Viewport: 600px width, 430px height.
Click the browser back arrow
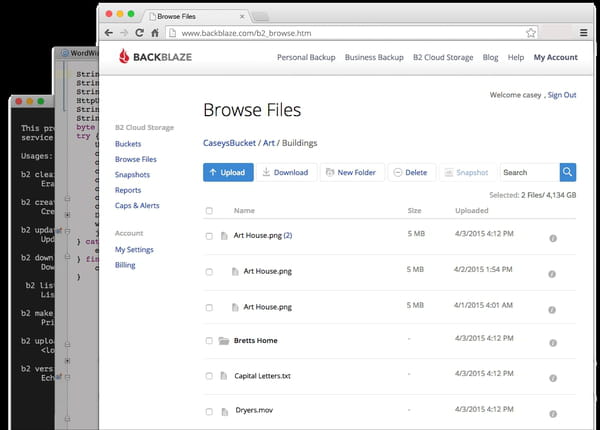pyautogui.click(x=109, y=33)
